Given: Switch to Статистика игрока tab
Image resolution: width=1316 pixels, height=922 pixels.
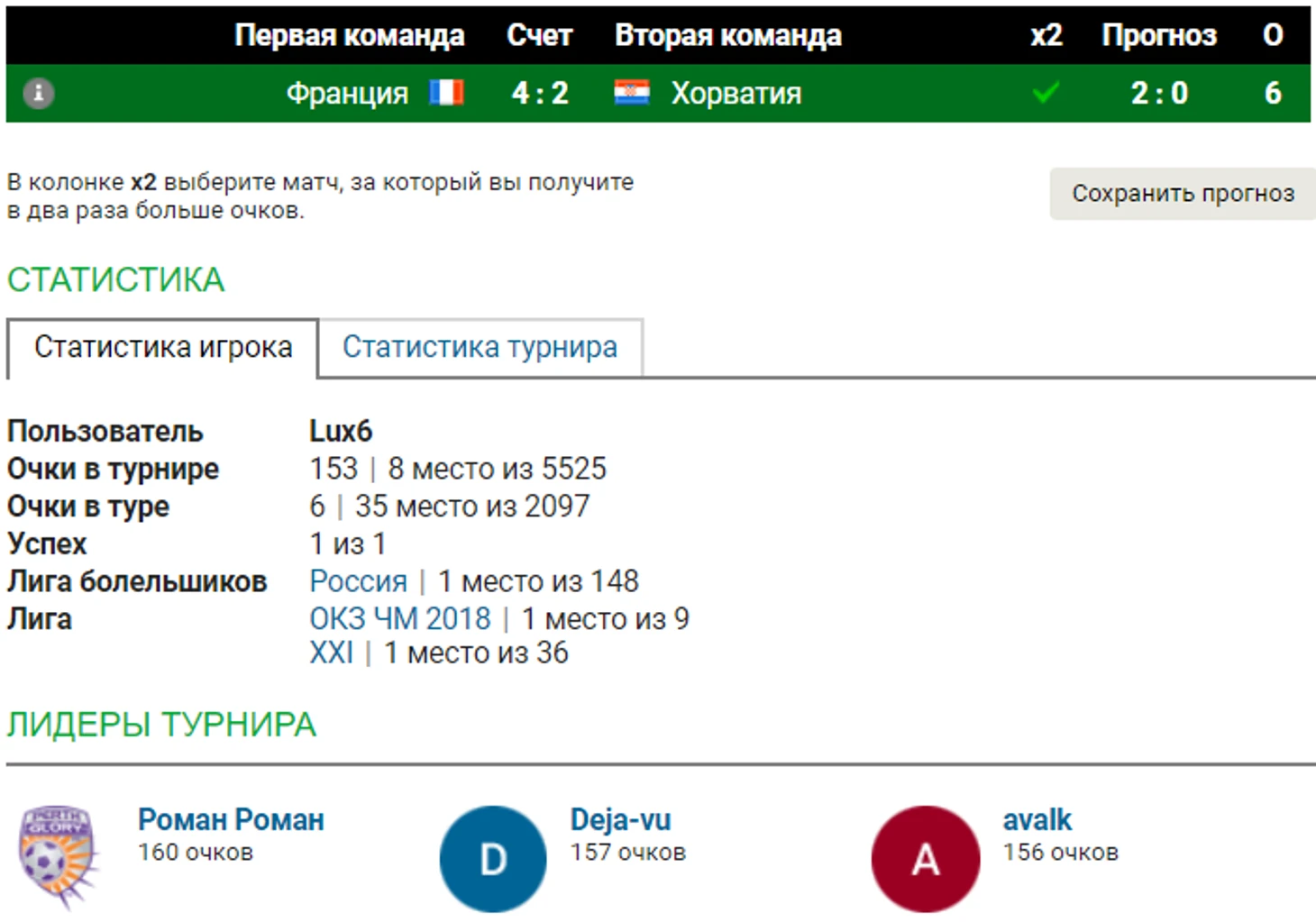Looking at the screenshot, I should [163, 347].
